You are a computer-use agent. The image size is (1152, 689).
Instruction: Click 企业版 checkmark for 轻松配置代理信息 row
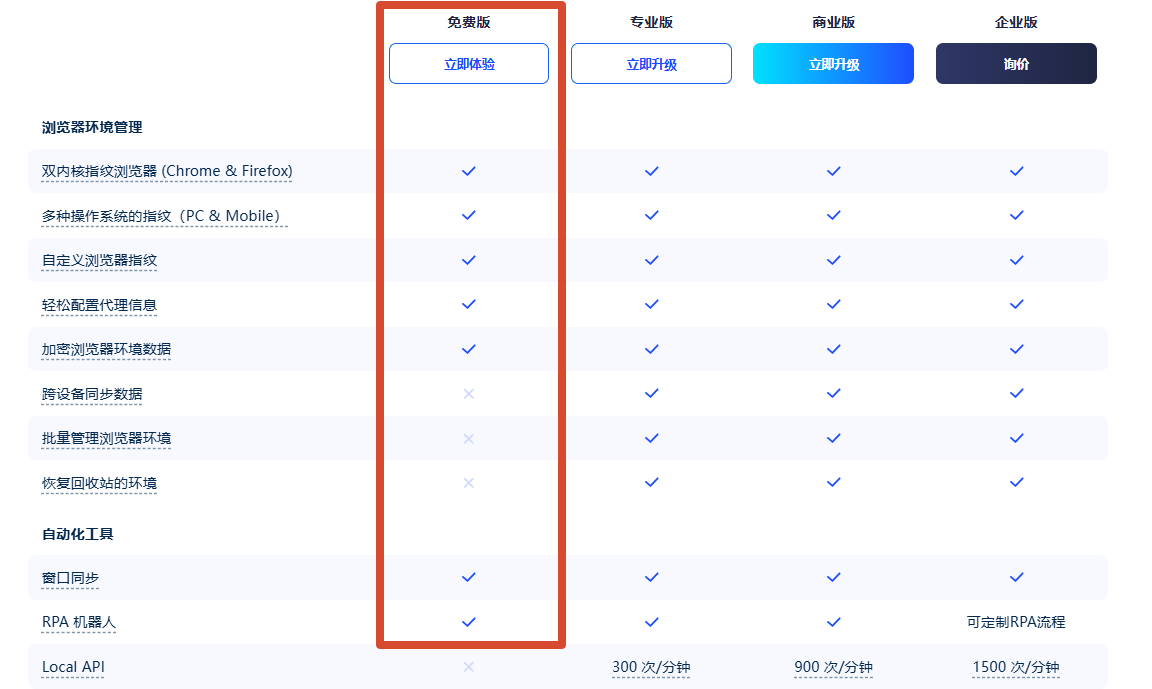pos(1016,304)
